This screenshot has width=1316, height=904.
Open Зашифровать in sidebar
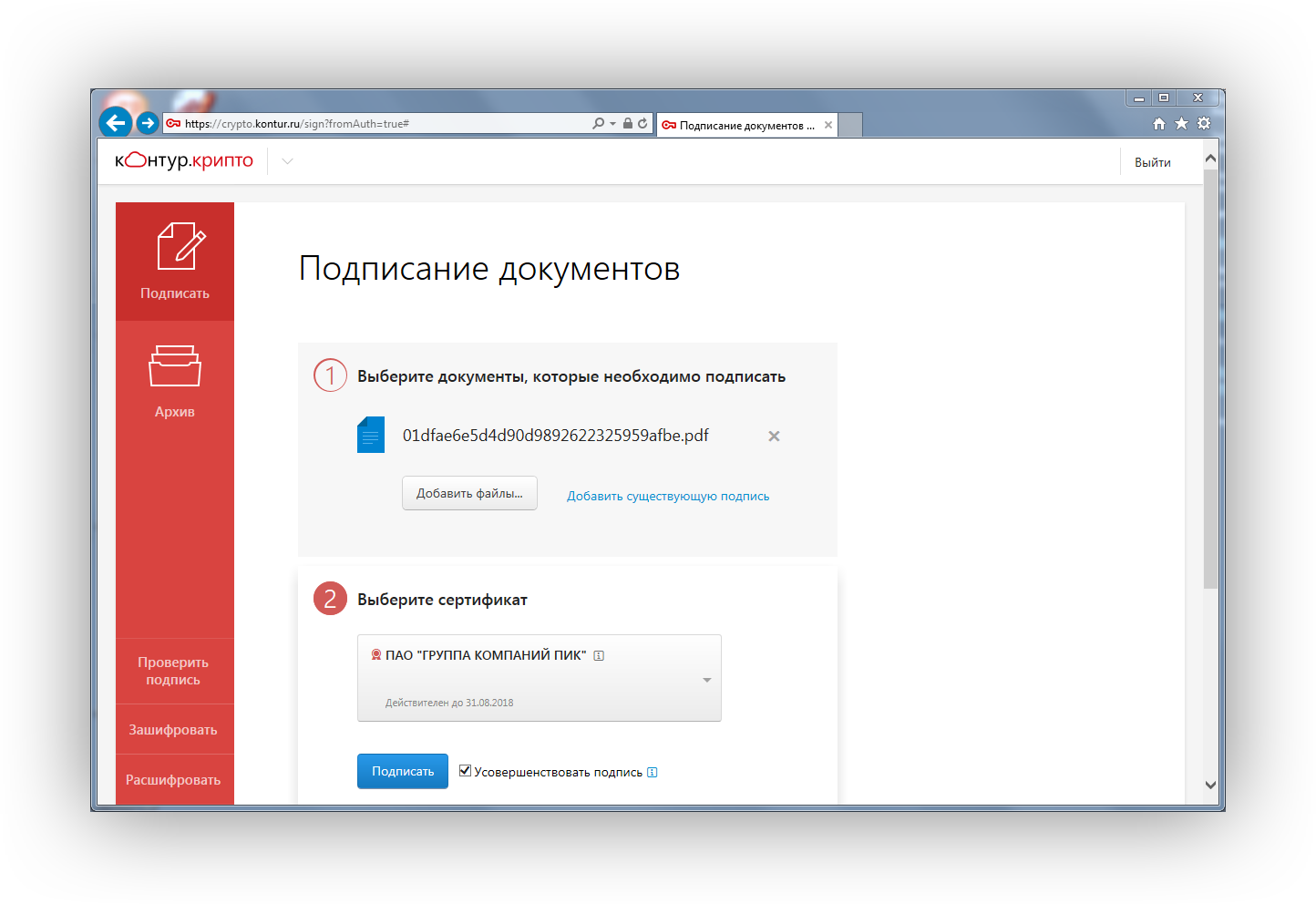pyautogui.click(x=173, y=729)
